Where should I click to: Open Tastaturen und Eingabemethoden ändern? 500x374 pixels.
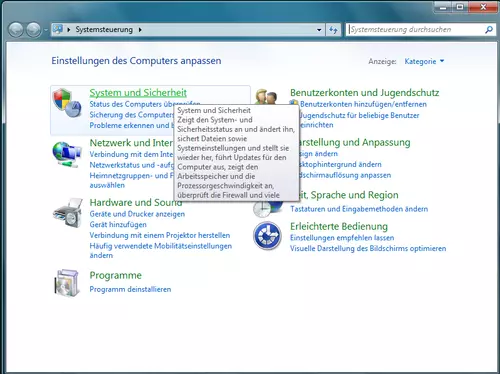[359, 209]
